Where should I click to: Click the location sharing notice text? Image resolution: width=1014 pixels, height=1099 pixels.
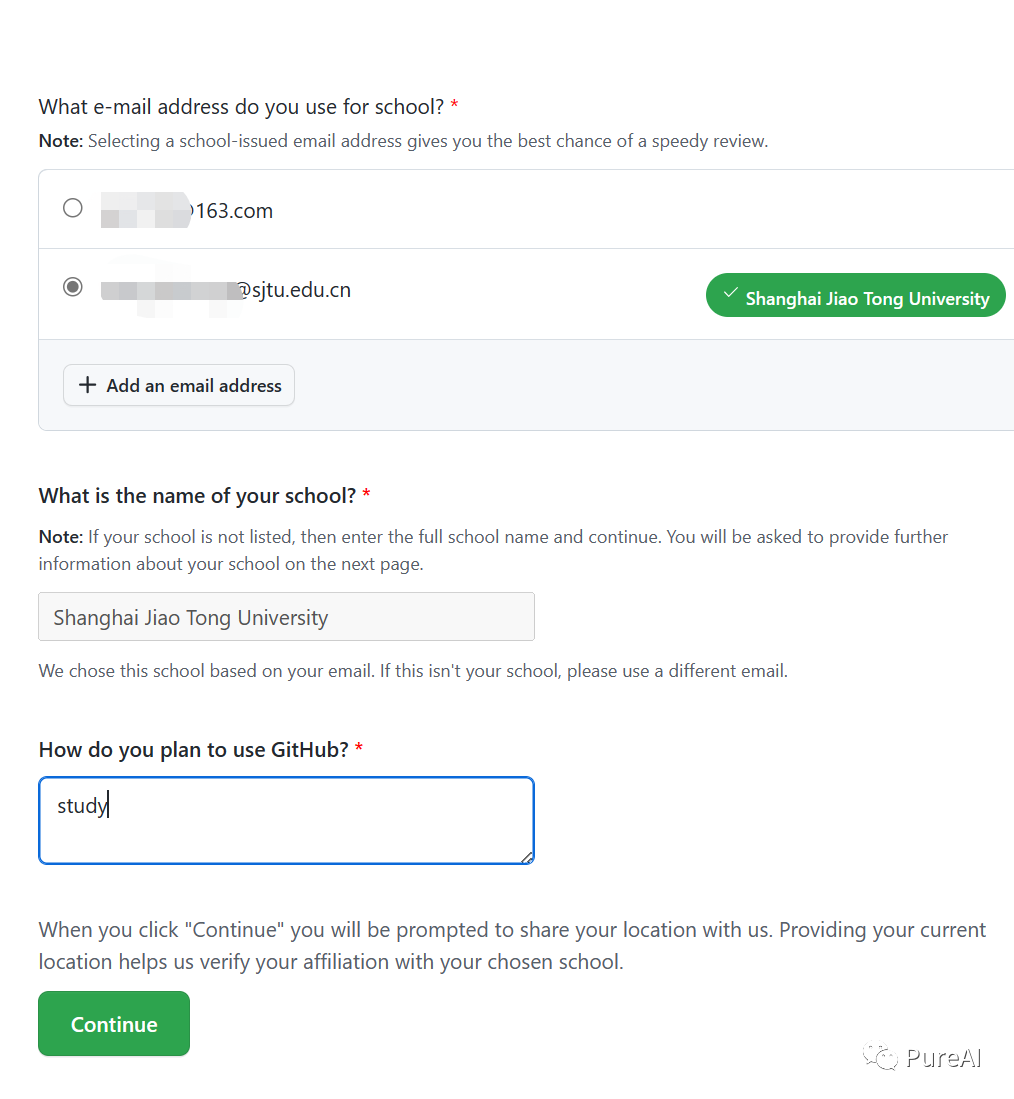click(510, 944)
